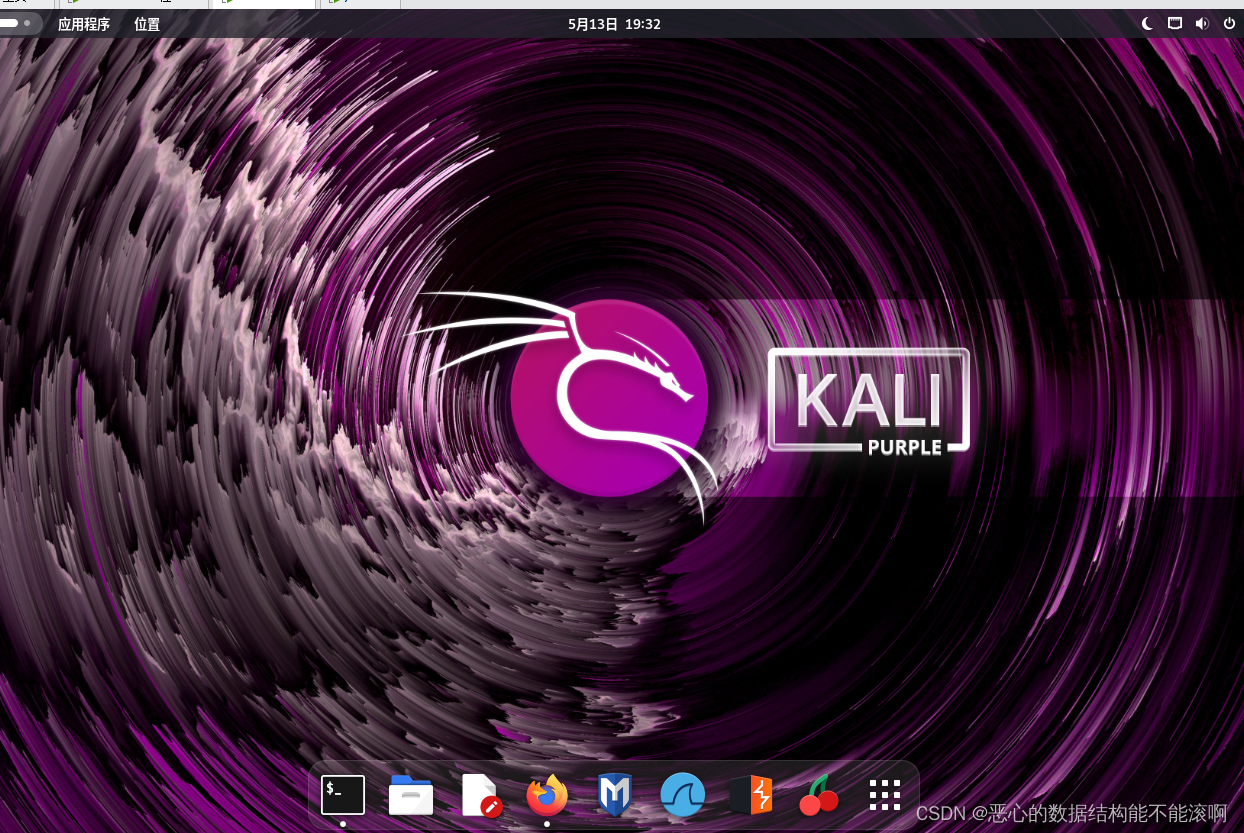Viewport: 1244px width, 833px height.
Task: Open CherryTree notes app in dock
Action: 819,795
